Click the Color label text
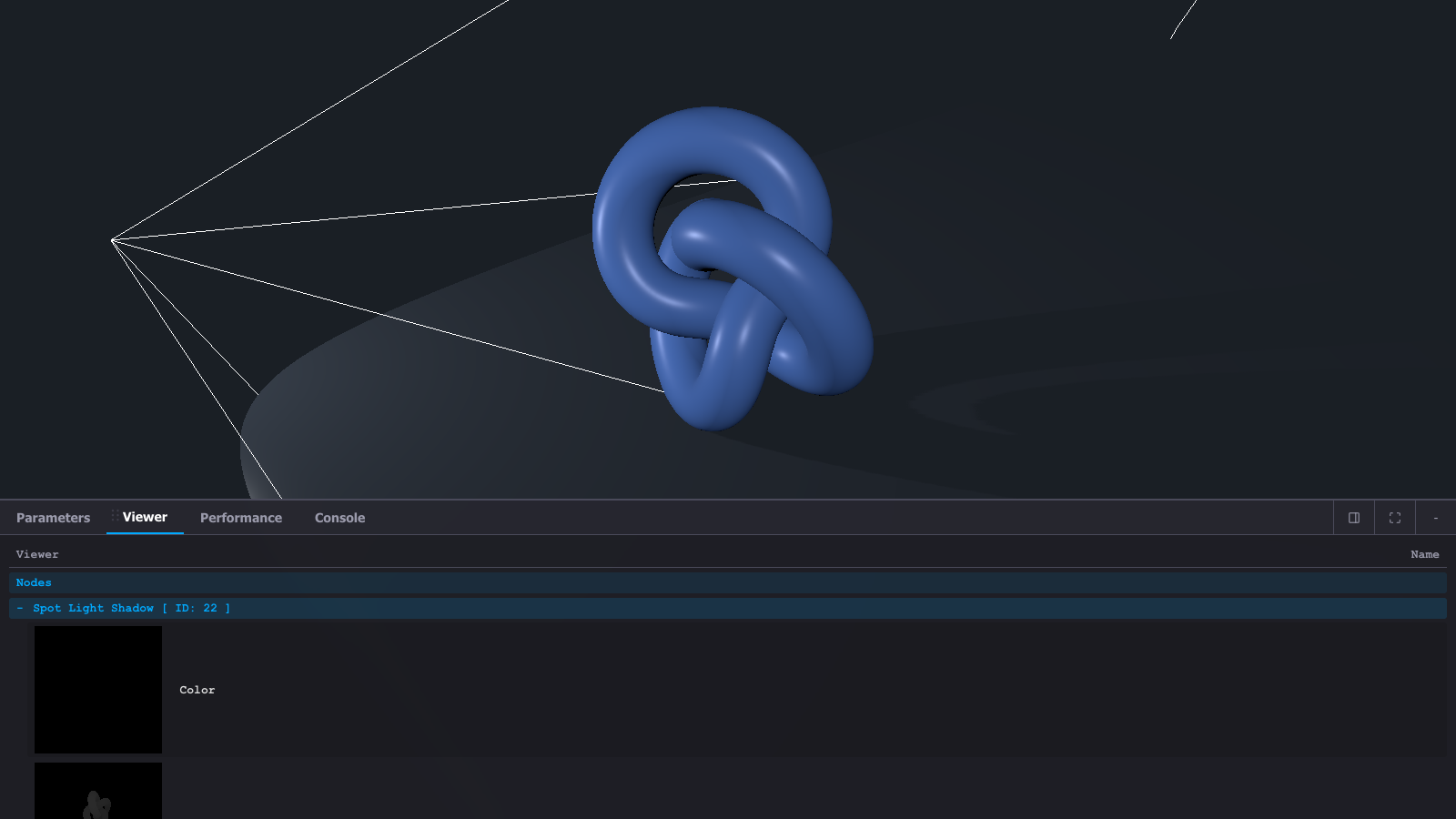1456x819 pixels. 197,690
